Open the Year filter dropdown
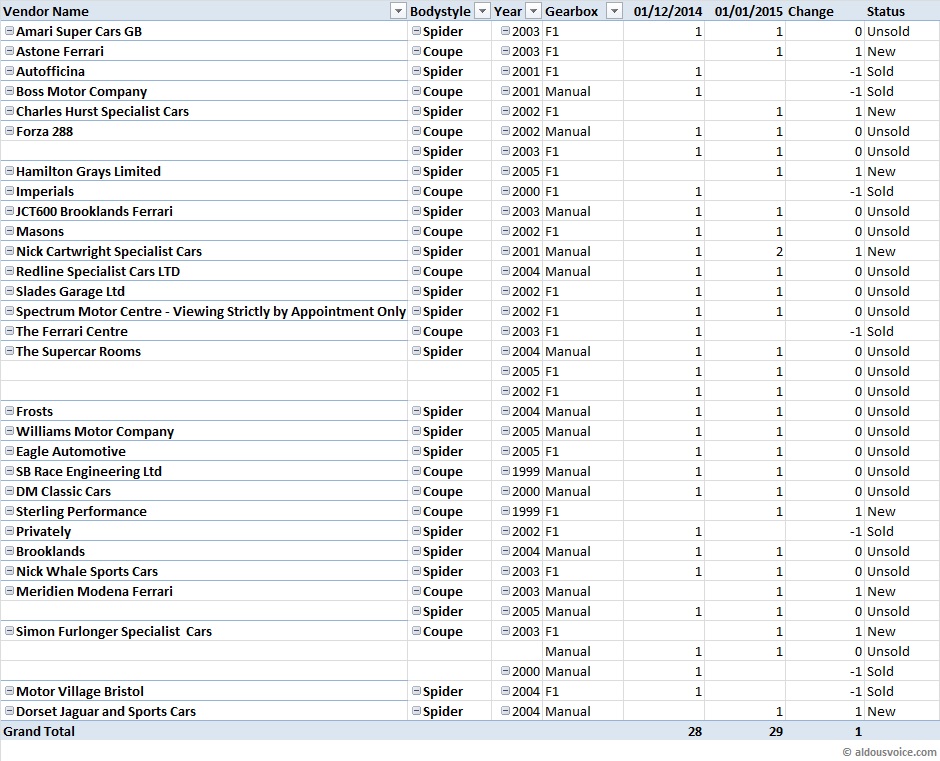The width and height of the screenshot is (940, 761). tap(532, 11)
